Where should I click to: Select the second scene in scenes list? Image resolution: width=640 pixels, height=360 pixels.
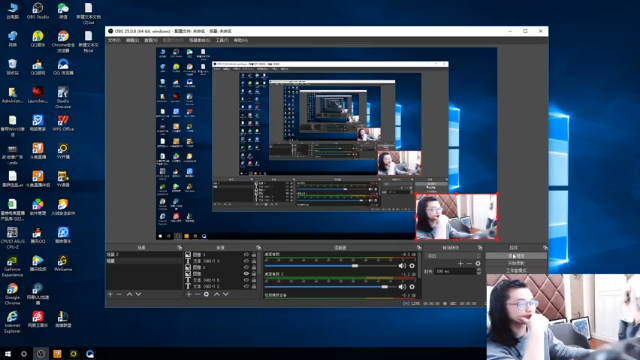144,261
